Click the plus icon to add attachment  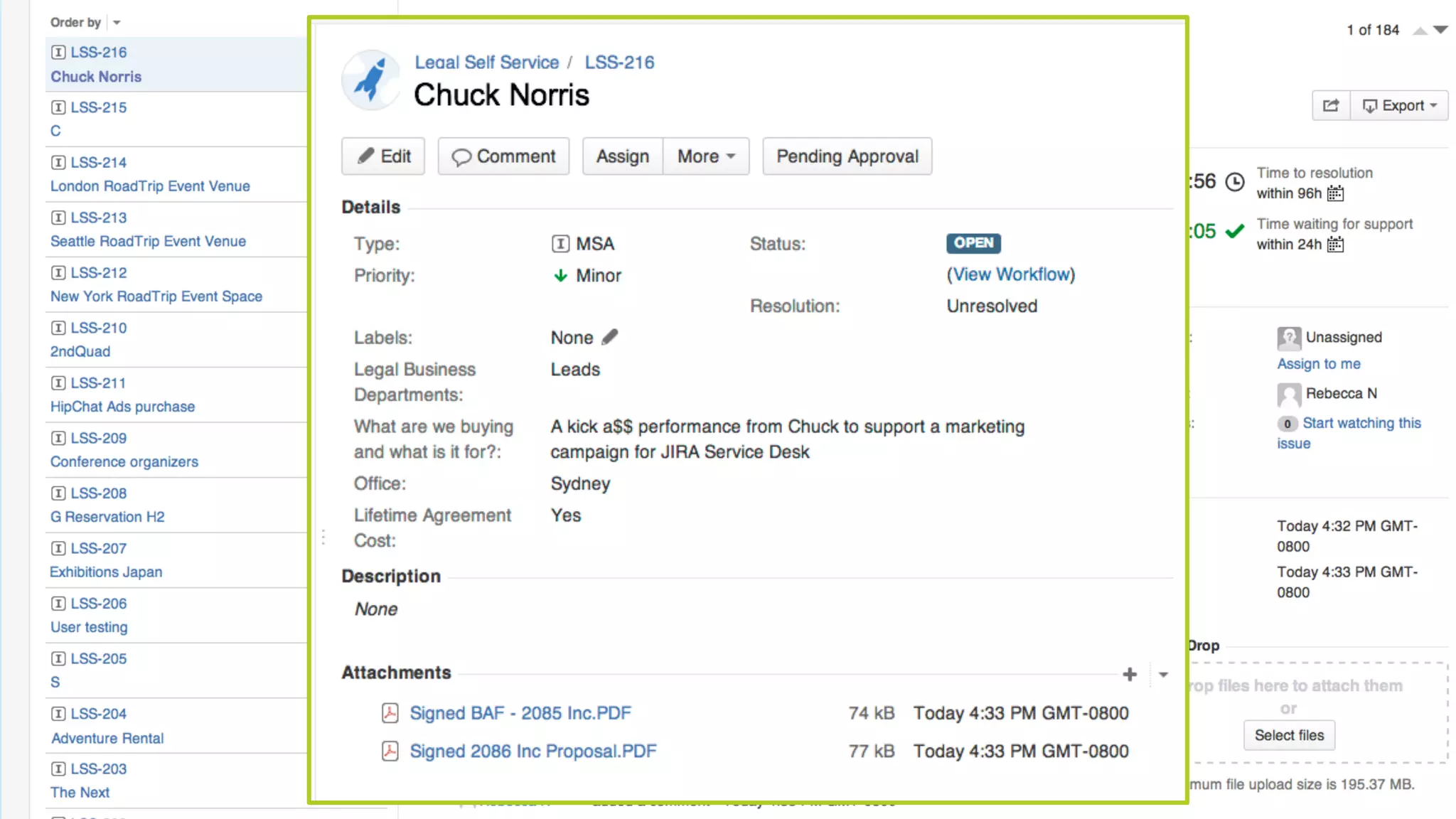coord(1130,674)
